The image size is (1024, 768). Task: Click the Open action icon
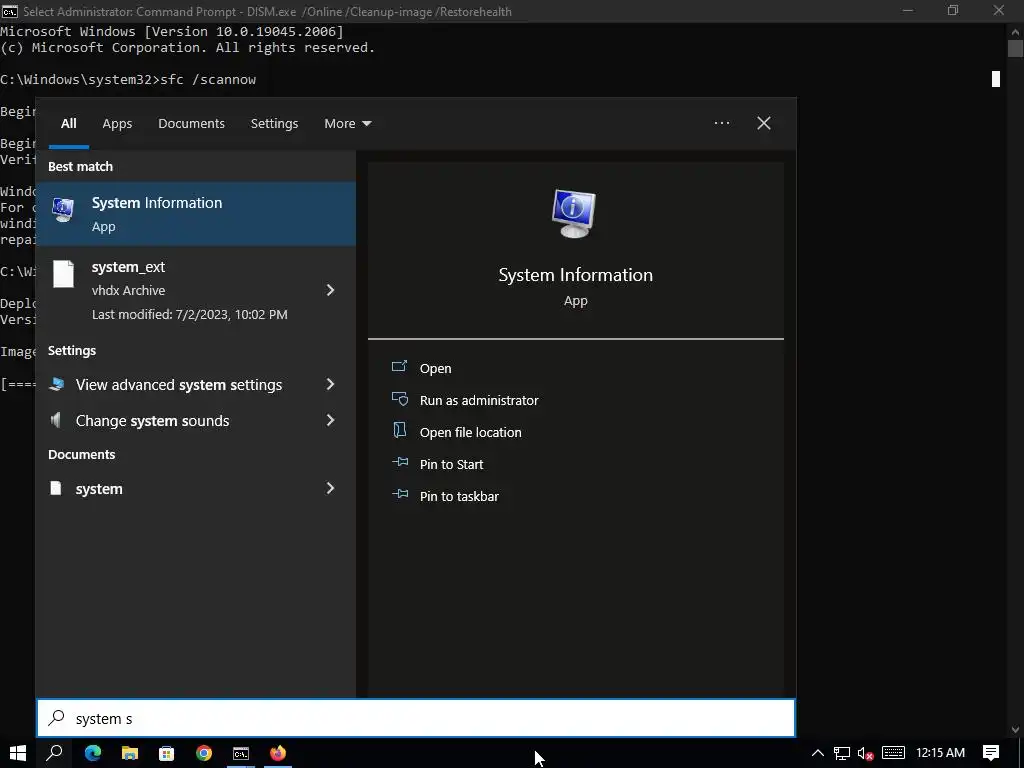(x=399, y=366)
